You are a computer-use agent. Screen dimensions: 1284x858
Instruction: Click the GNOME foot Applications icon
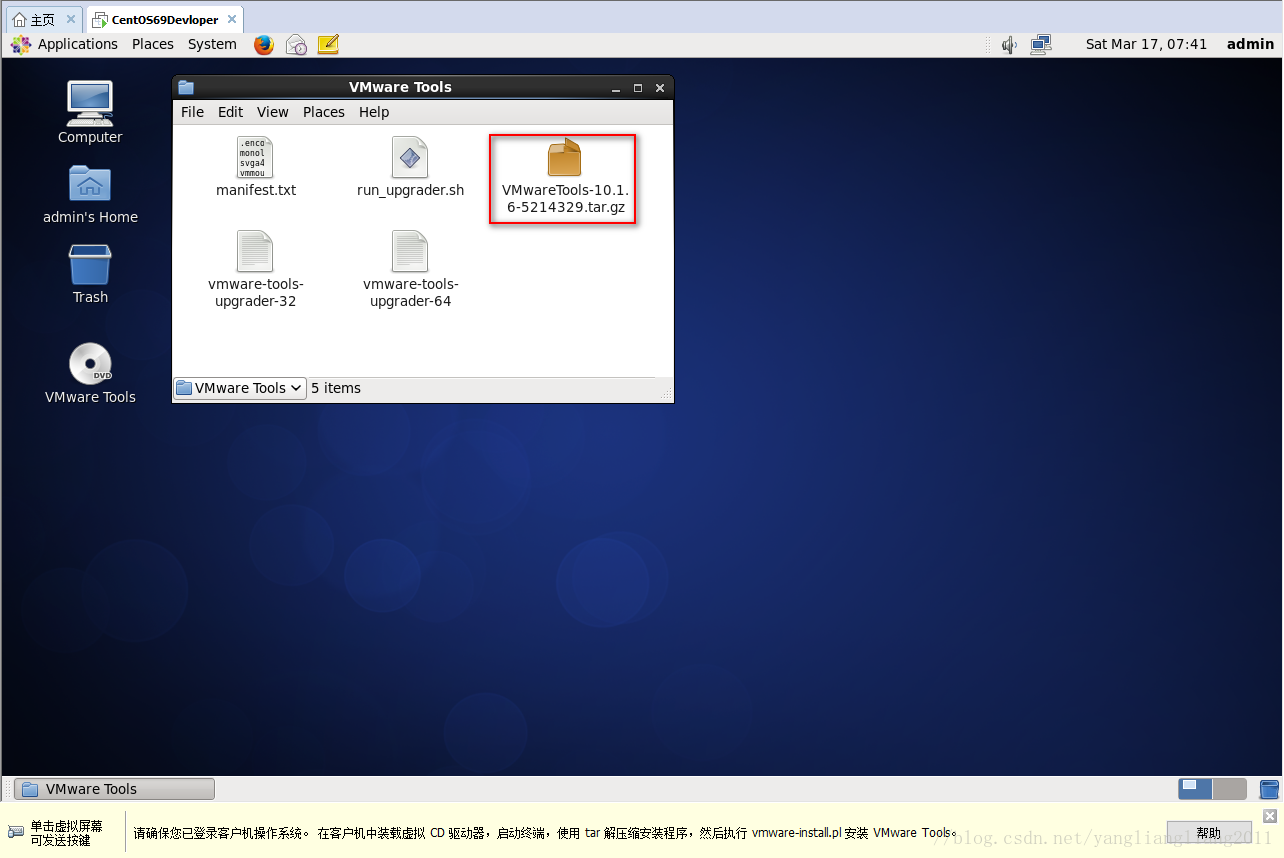click(x=21, y=44)
